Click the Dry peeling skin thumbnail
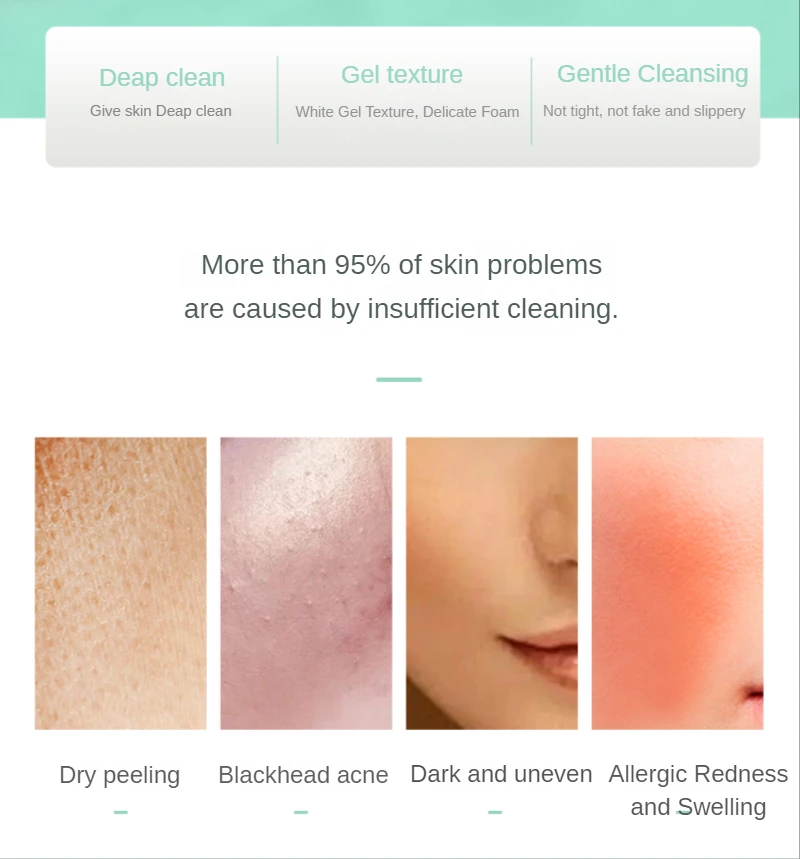The height and width of the screenshot is (859, 800). [x=121, y=583]
